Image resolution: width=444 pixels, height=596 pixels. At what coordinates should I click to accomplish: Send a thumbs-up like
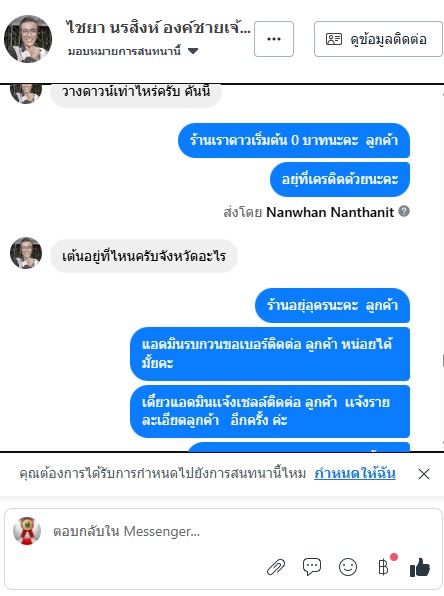click(x=420, y=567)
